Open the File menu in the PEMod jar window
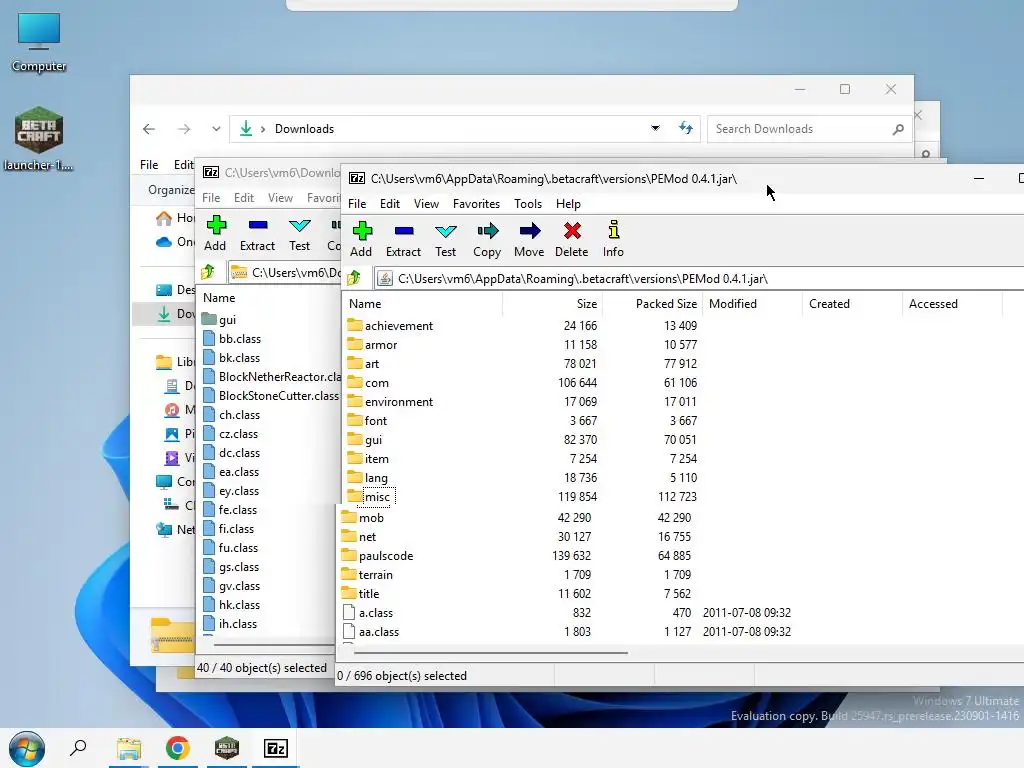 [x=357, y=204]
